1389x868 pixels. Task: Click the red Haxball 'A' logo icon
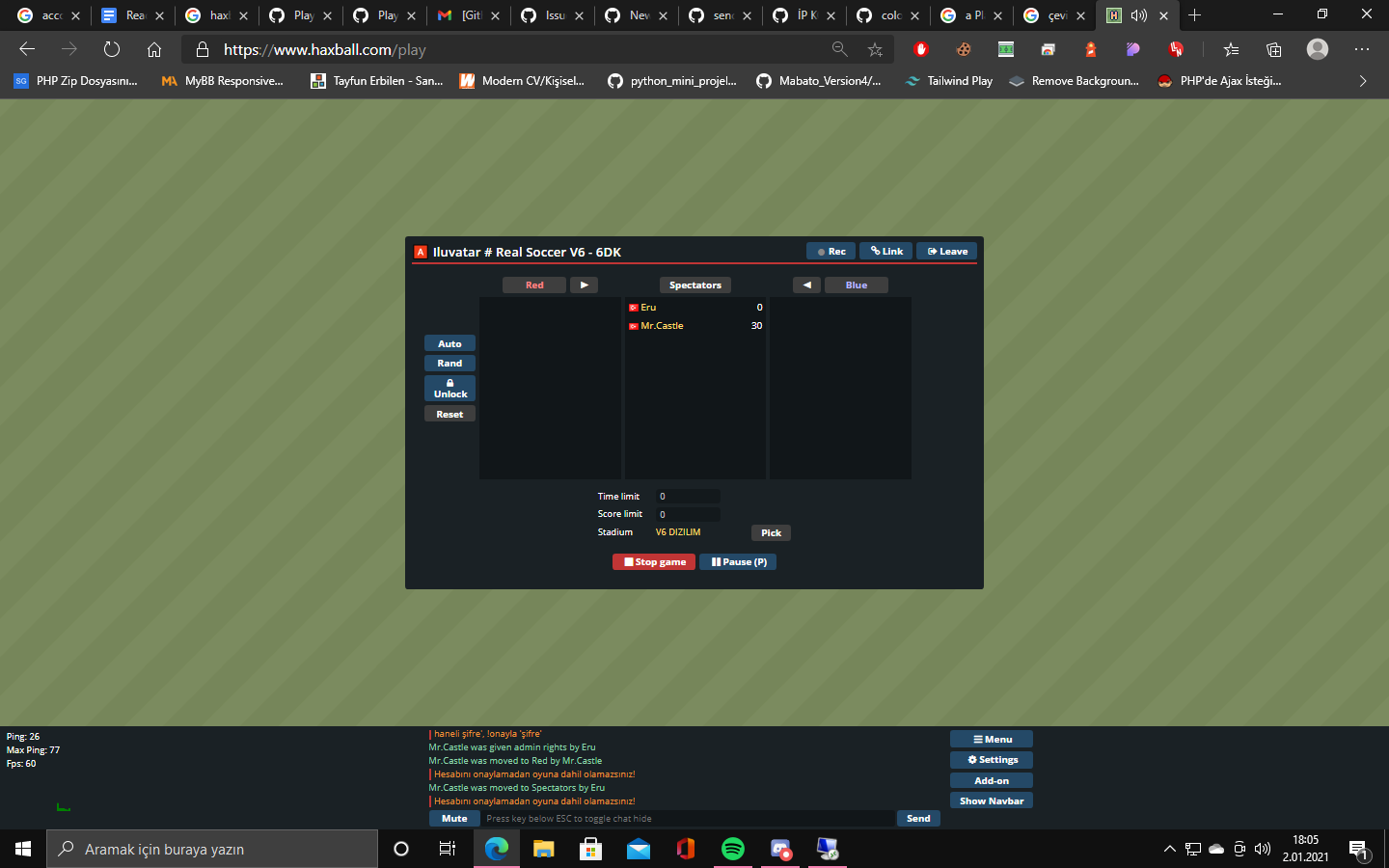pos(422,252)
